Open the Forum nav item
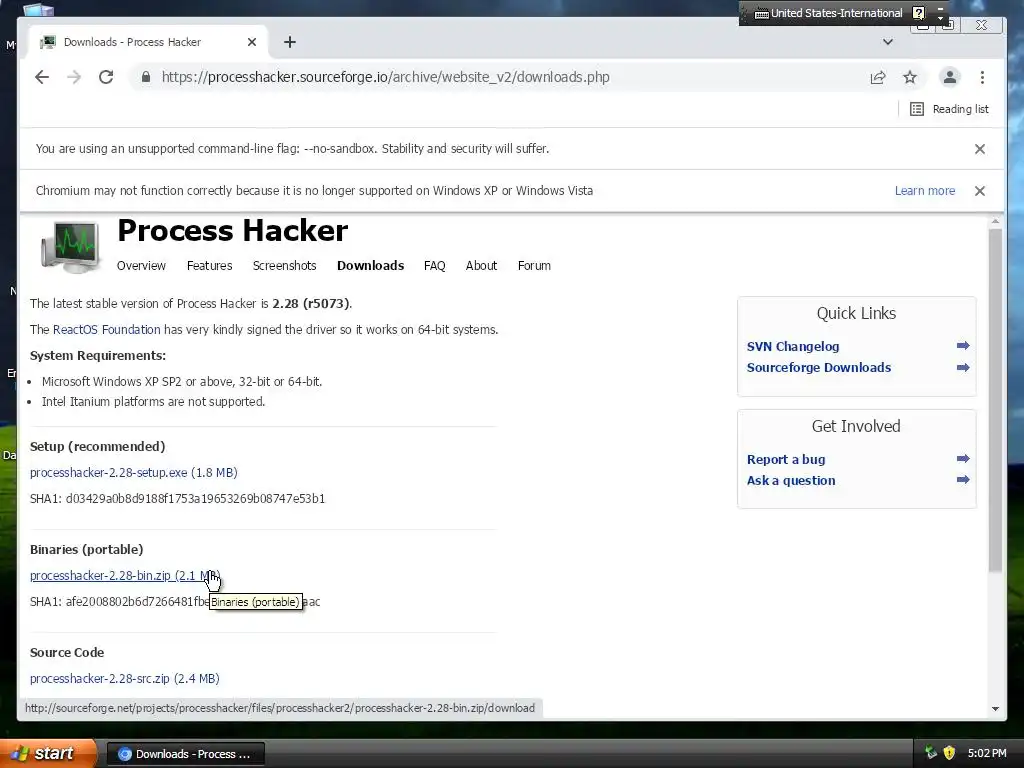1024x768 pixels. coord(534,266)
